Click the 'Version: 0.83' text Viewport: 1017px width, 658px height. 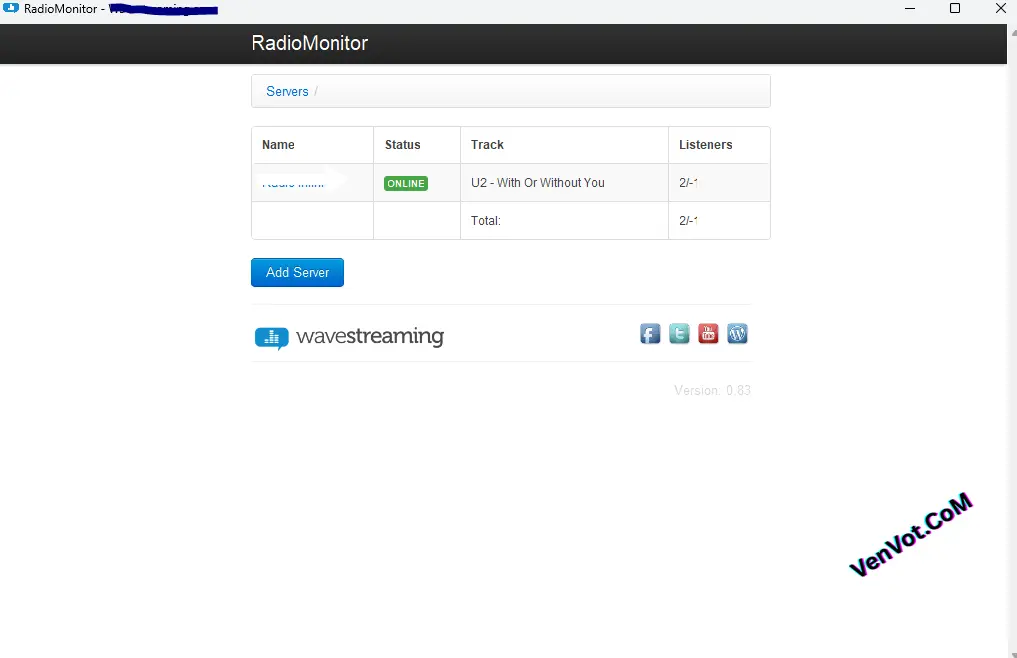712,391
